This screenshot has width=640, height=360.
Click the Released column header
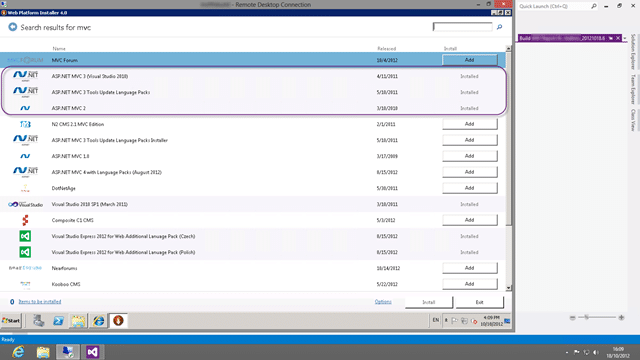click(x=387, y=49)
